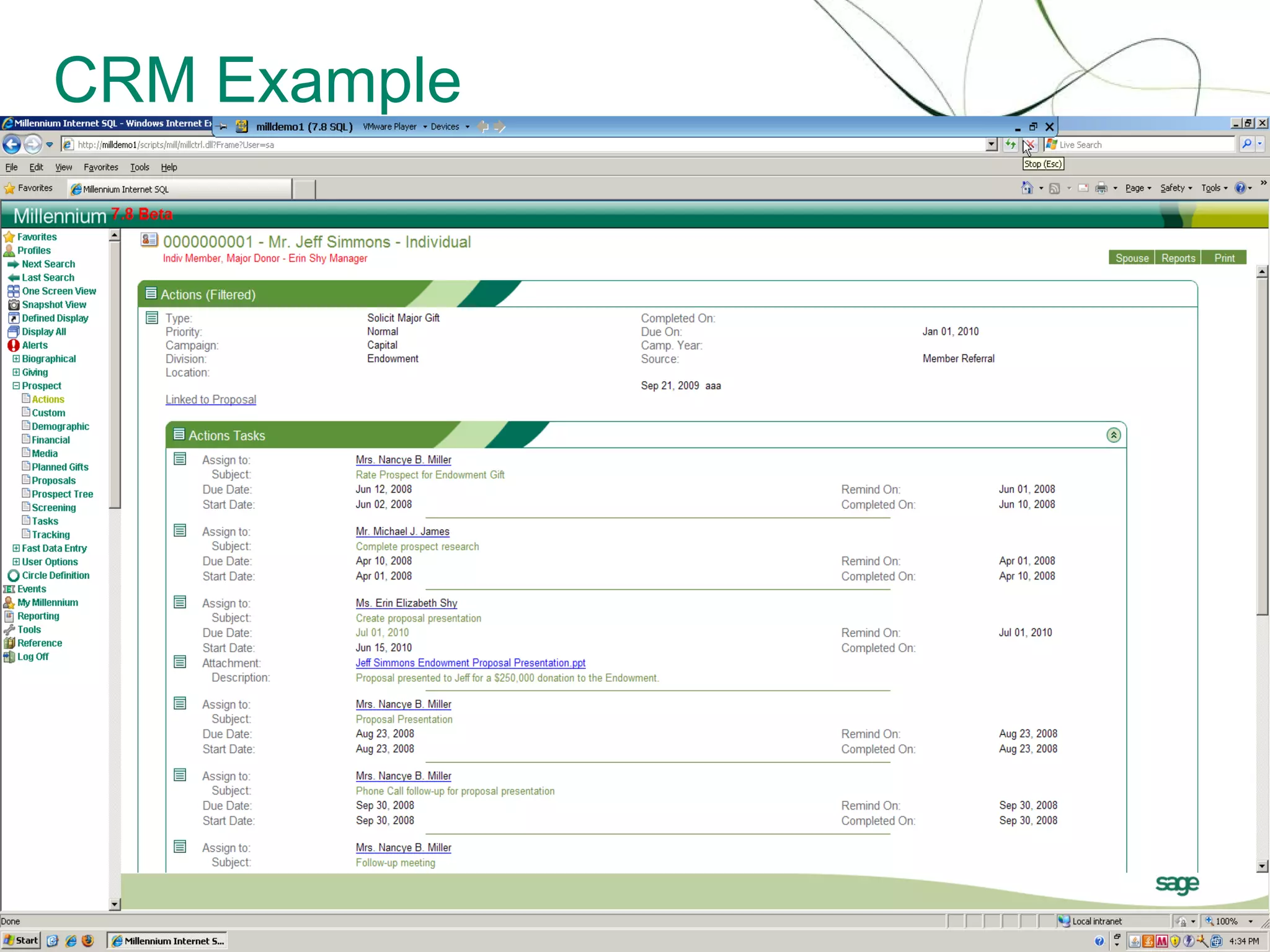This screenshot has height=952, width=1270.
Task: Click the Print icon in command bar
Action: [1101, 188]
